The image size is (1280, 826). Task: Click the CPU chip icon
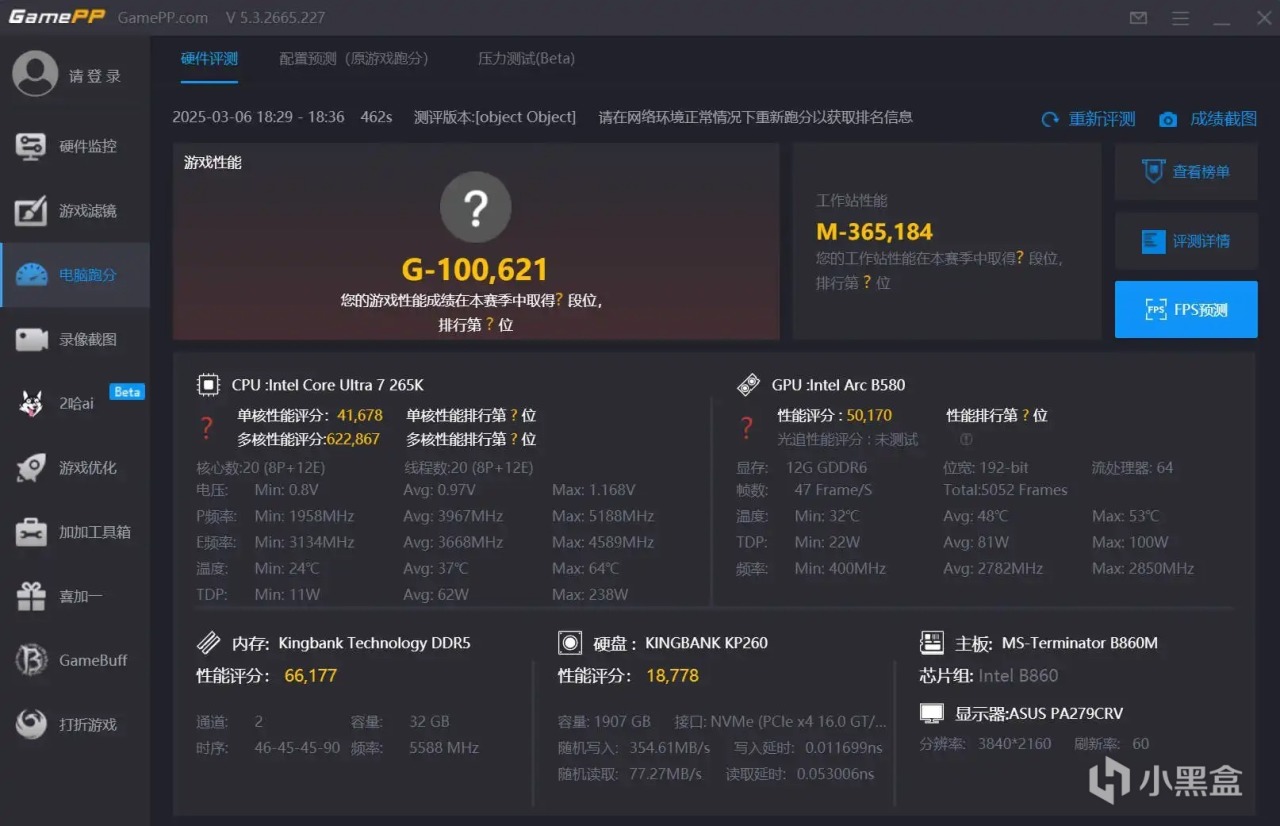tap(208, 385)
